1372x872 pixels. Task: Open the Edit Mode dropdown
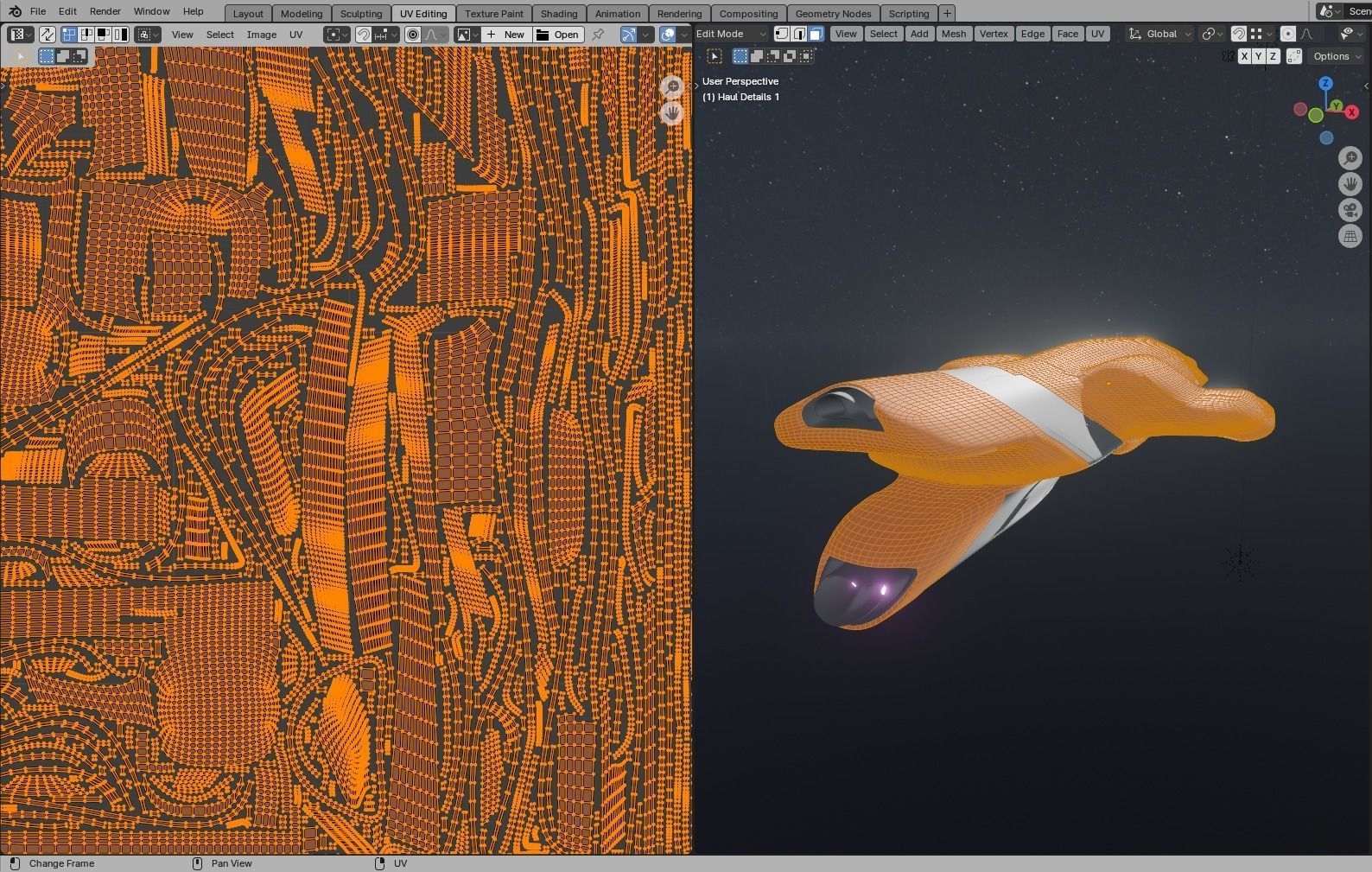(731, 34)
